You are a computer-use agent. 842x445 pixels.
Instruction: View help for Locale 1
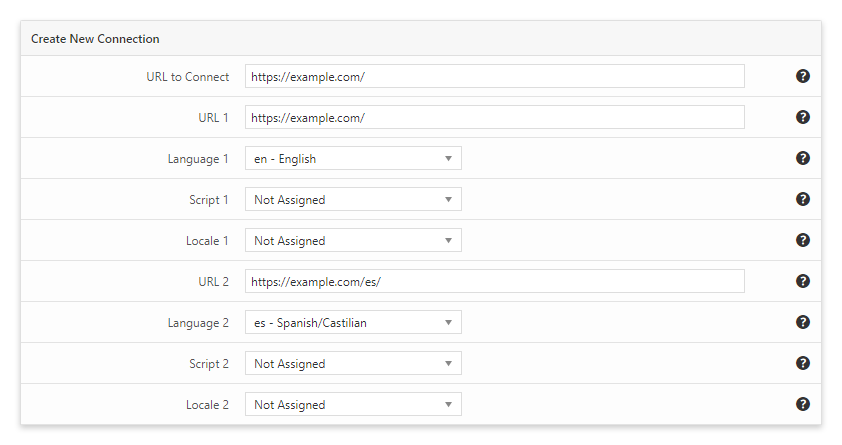(x=803, y=240)
